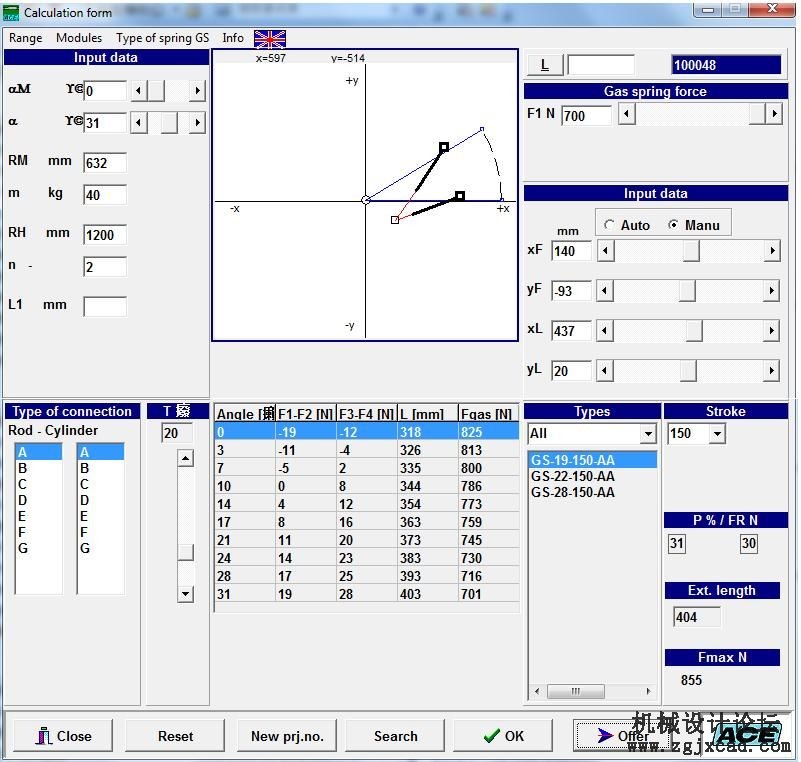Click the F1 N force slider thumb

coord(757,113)
